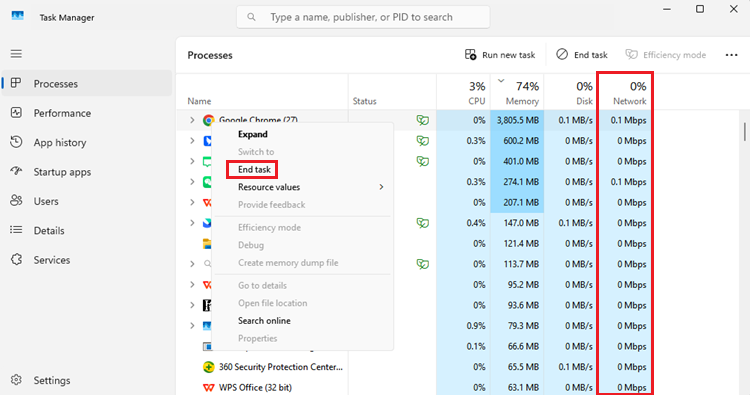Click the 0.9% CPU cell
This screenshot has width=750, height=395.
click(x=463, y=326)
